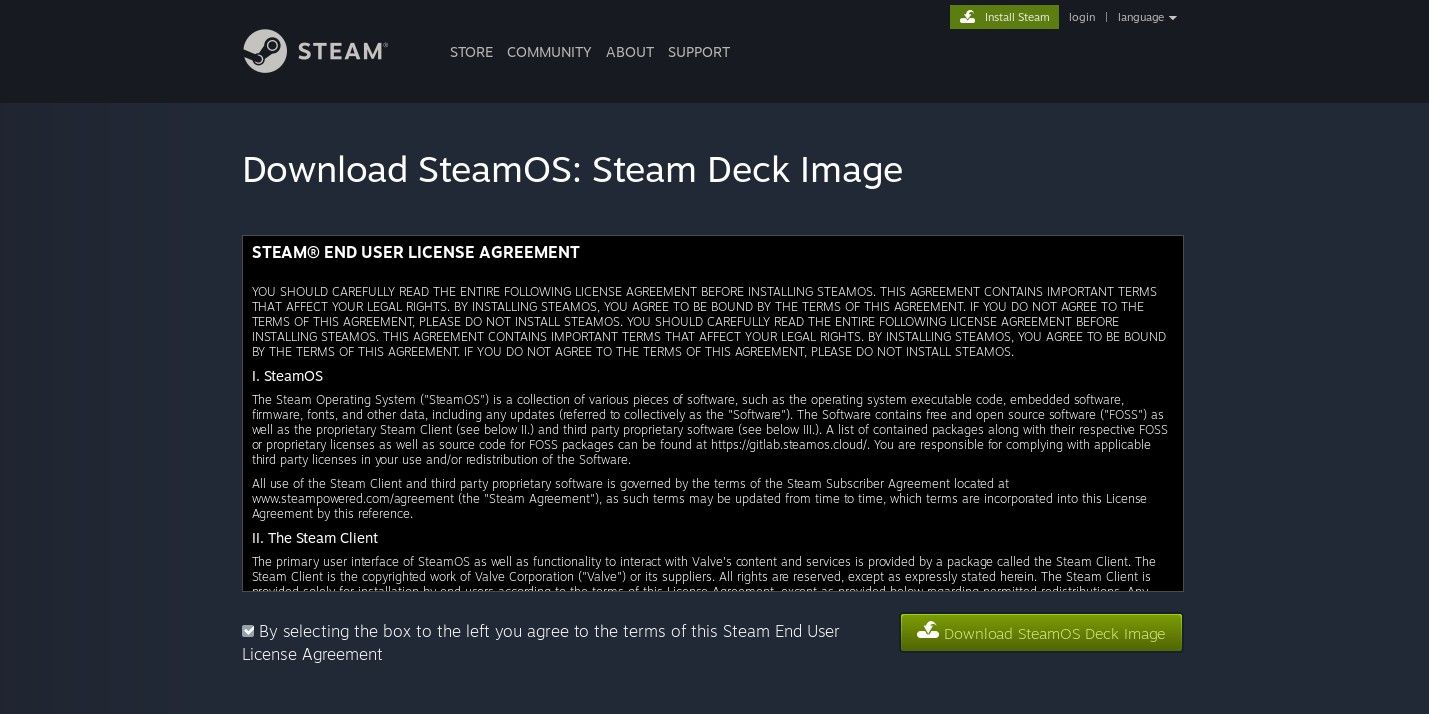The width and height of the screenshot is (1429, 714).
Task: Click the "II. The Steam Client" heading
Action: pos(315,538)
